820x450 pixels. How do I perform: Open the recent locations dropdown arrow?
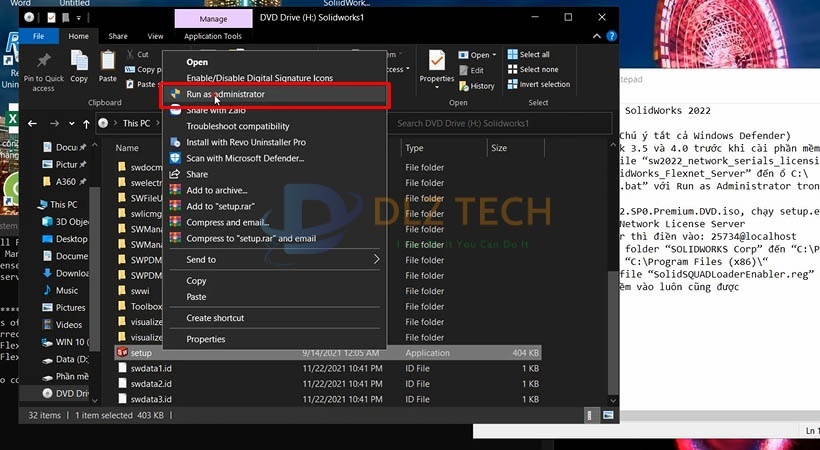(x=72, y=123)
